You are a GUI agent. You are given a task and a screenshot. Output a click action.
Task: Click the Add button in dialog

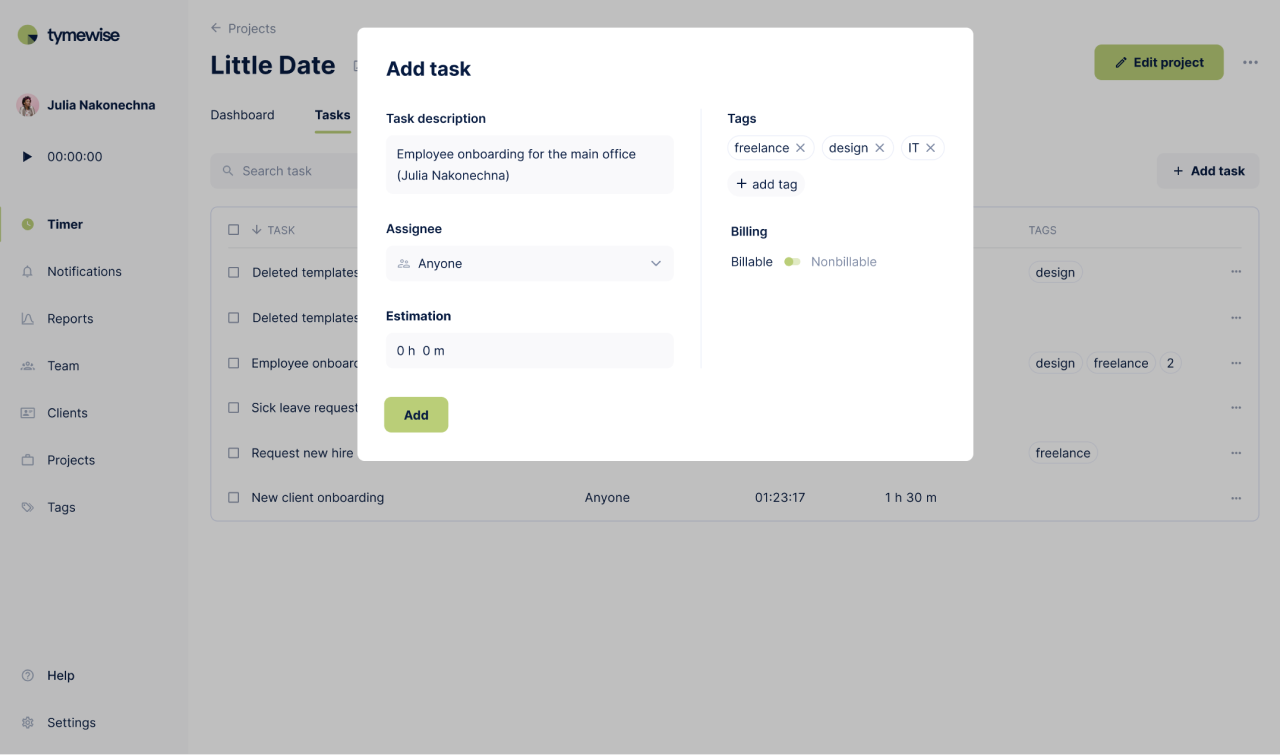[416, 415]
